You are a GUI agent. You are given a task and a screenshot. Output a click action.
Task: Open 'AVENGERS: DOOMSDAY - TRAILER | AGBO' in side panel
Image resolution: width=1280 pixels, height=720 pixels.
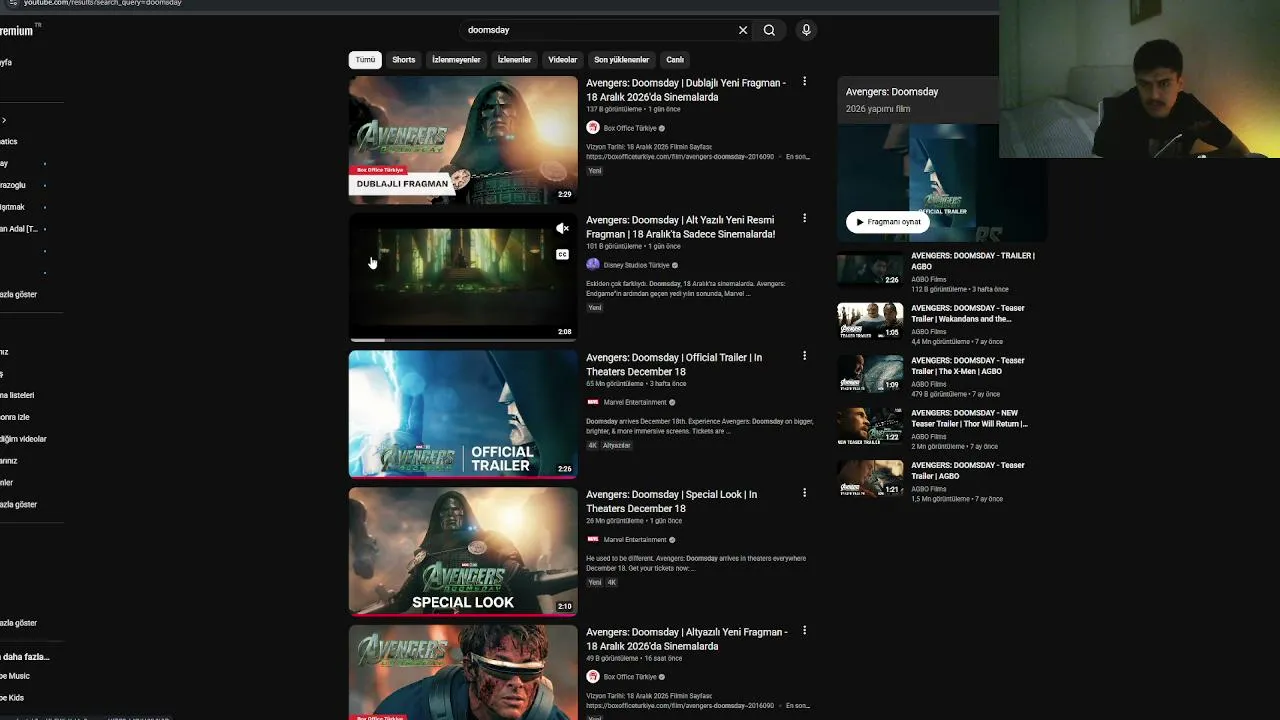pyautogui.click(x=973, y=261)
